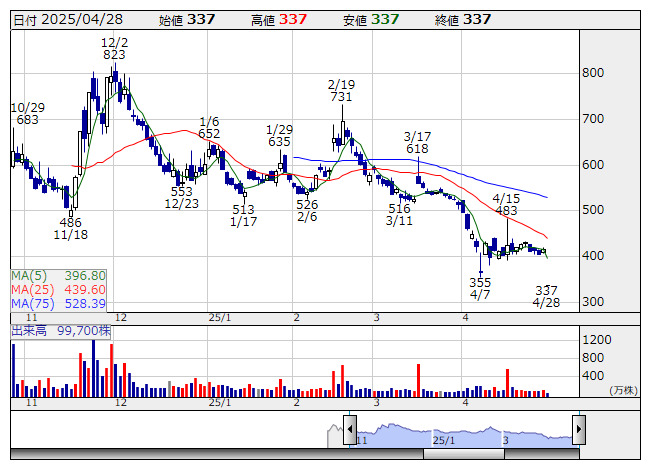Click the 1200 volume axis label
653x470 pixels.
597,340
